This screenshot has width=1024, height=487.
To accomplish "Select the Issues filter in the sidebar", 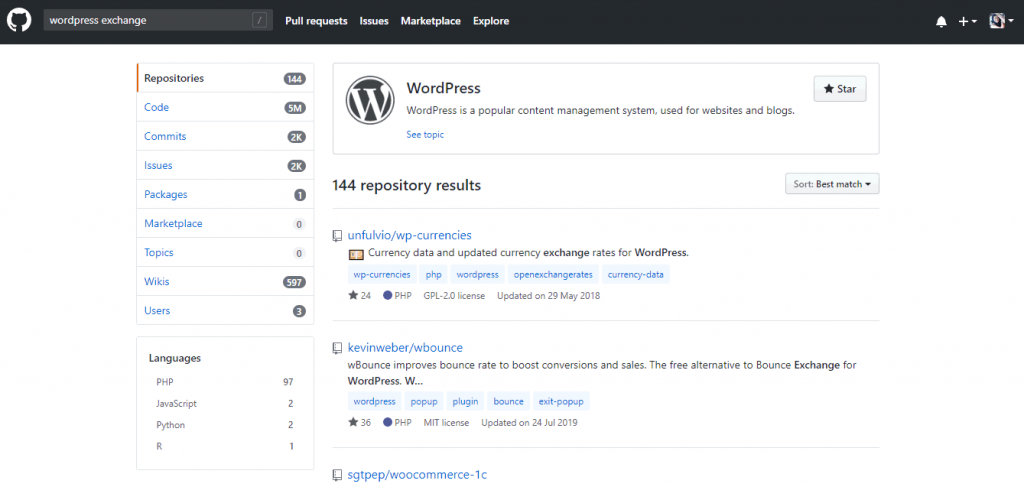I will pyautogui.click(x=225, y=166).
